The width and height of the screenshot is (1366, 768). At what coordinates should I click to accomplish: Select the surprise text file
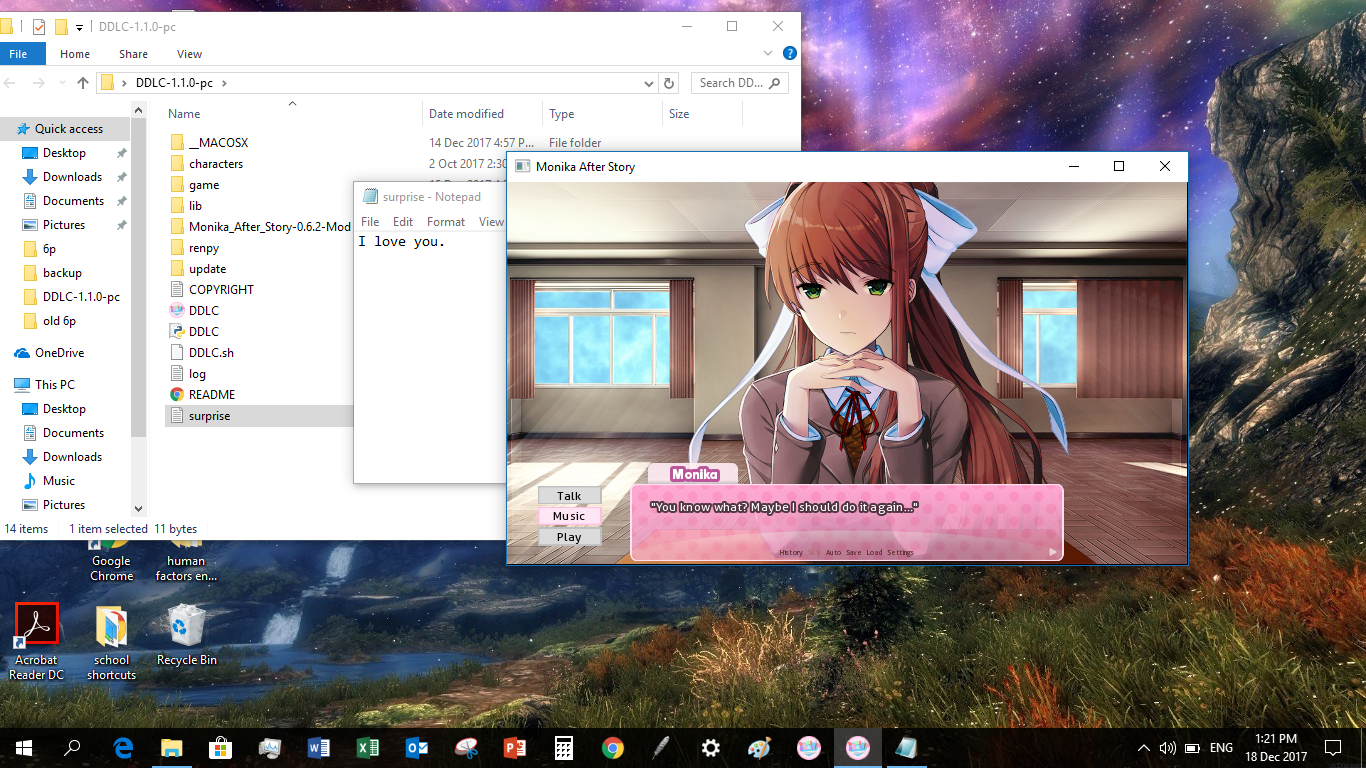click(209, 416)
